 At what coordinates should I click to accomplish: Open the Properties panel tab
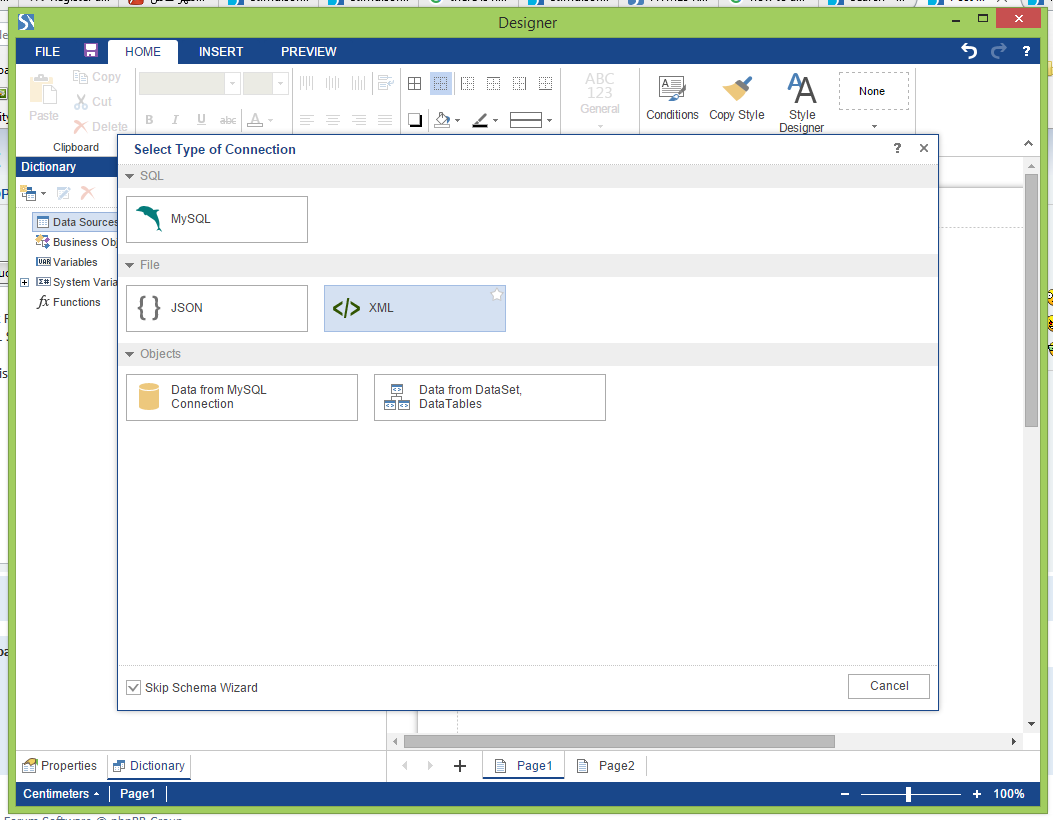tap(60, 766)
